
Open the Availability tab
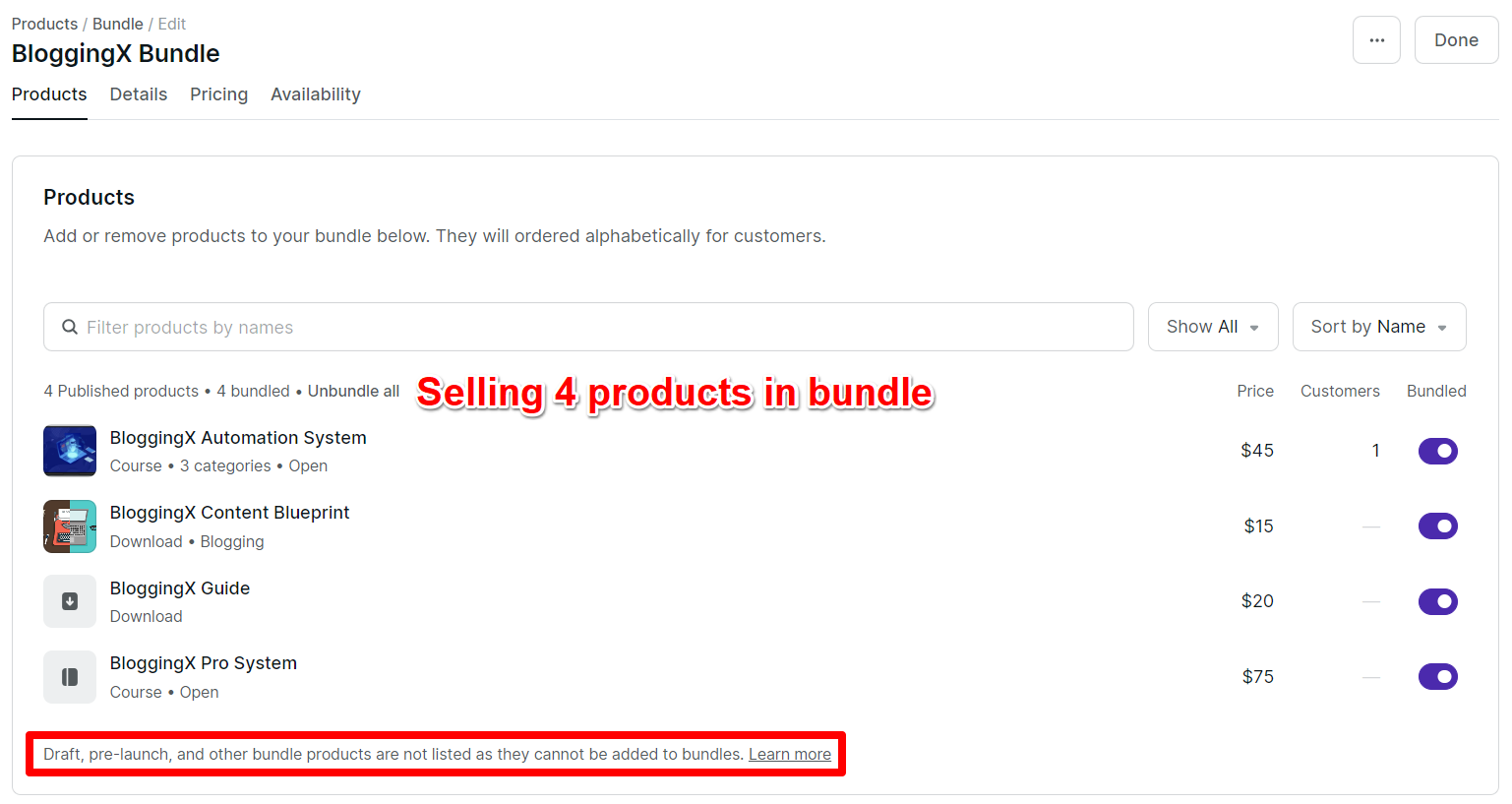(x=316, y=94)
